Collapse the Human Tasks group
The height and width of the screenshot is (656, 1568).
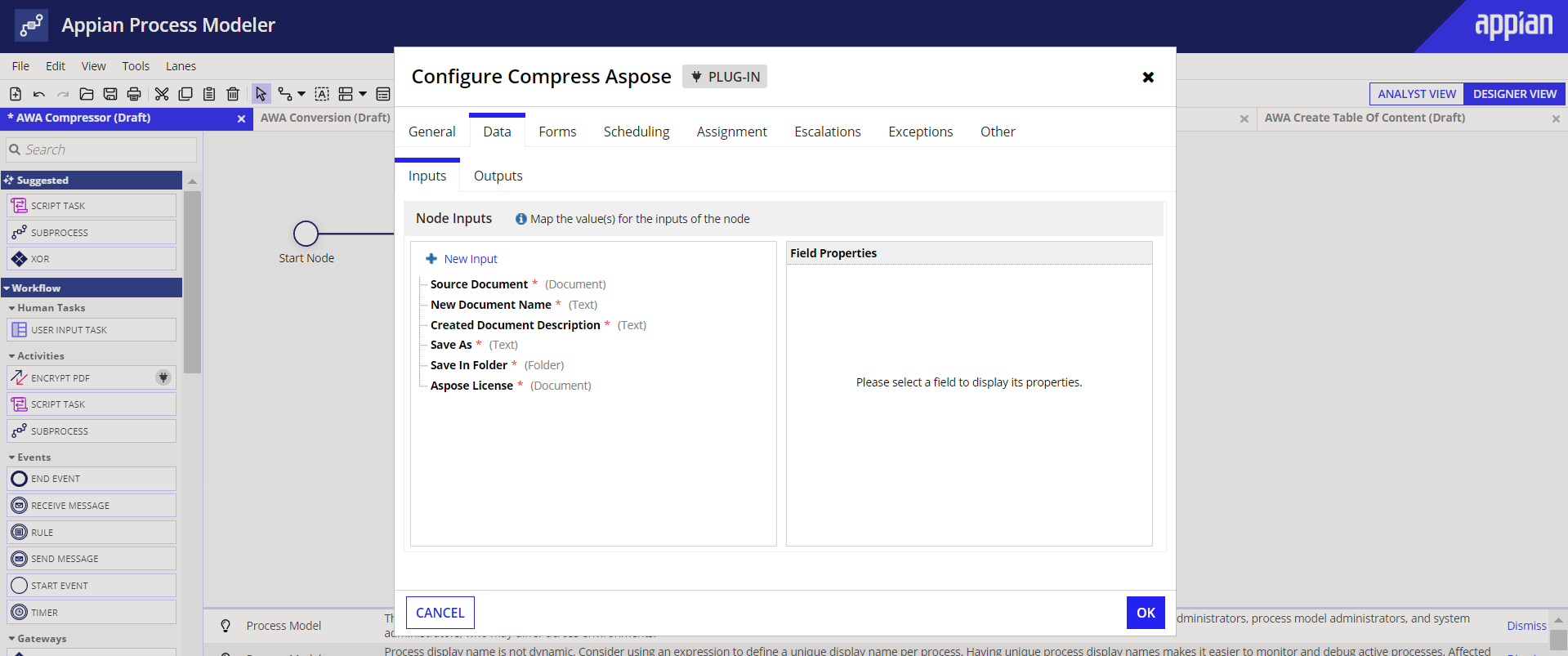[11, 308]
